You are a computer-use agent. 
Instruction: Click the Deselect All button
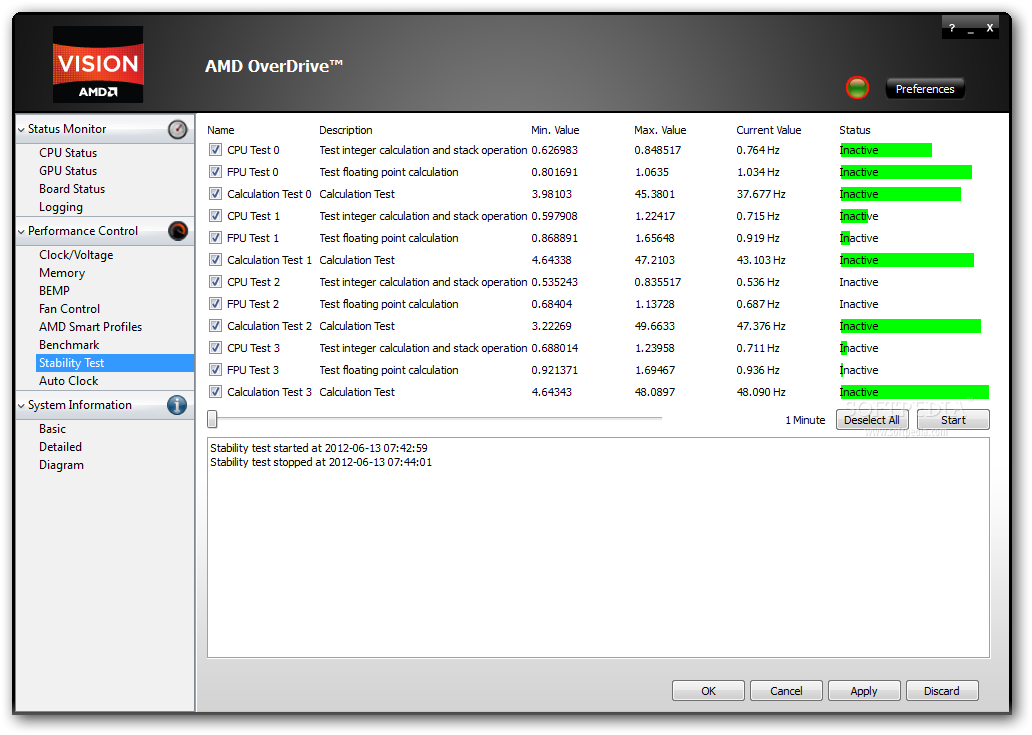click(x=871, y=420)
